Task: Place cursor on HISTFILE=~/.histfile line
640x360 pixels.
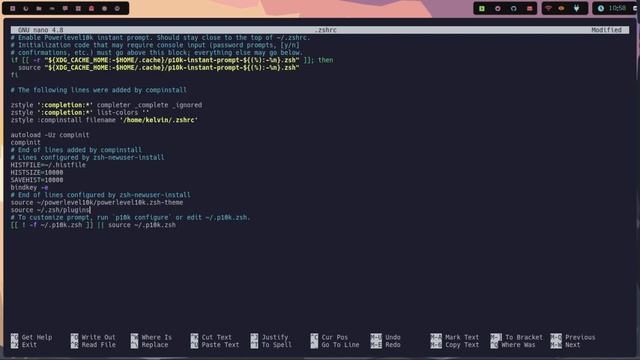Action: 48,165
